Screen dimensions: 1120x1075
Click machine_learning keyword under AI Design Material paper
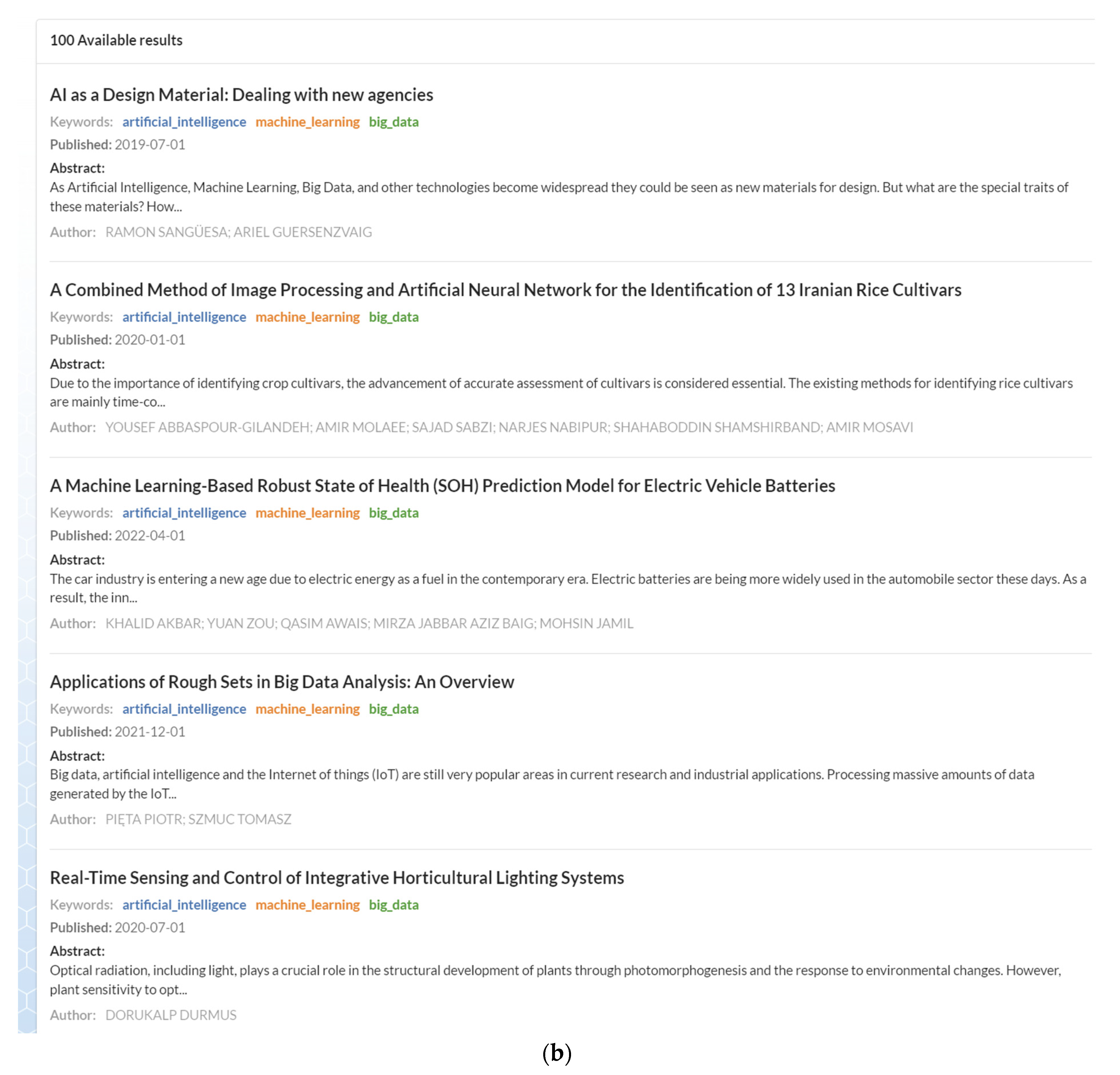pos(307,122)
